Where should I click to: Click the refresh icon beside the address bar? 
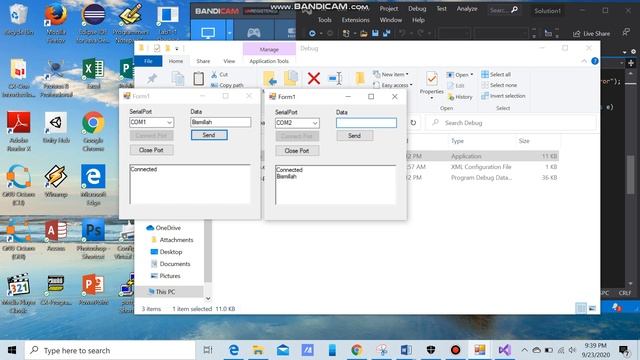point(413,122)
